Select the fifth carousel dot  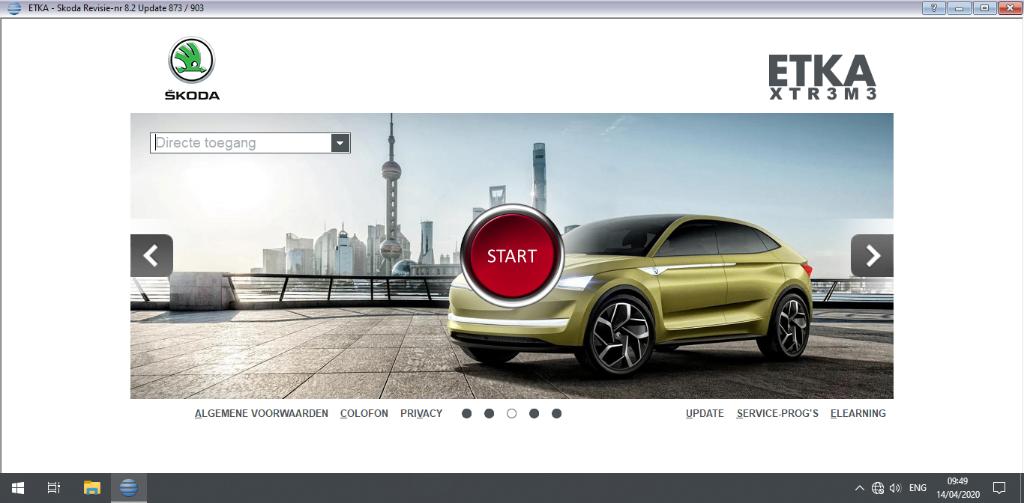557,413
